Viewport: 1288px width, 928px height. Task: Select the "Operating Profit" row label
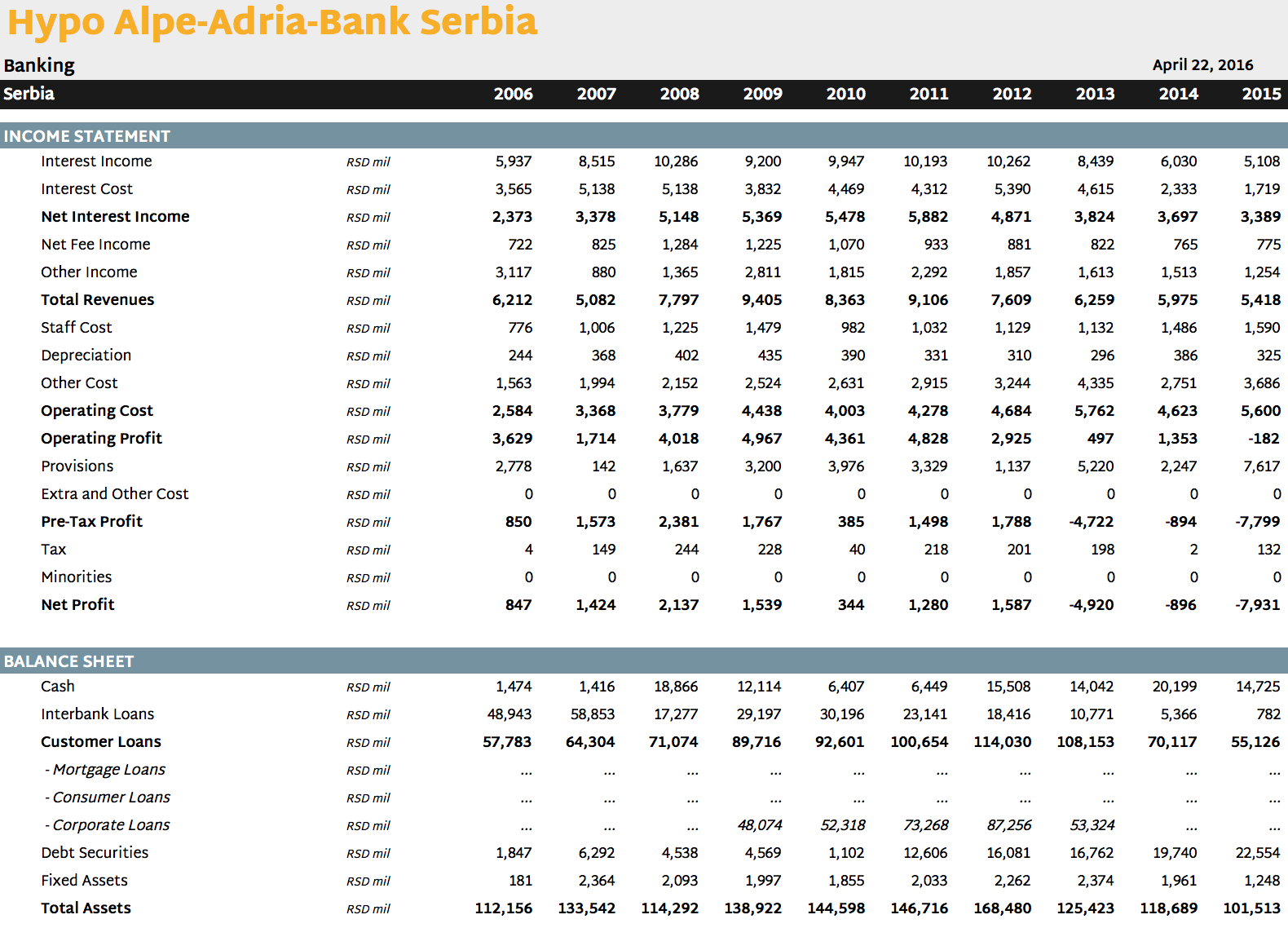(x=101, y=439)
